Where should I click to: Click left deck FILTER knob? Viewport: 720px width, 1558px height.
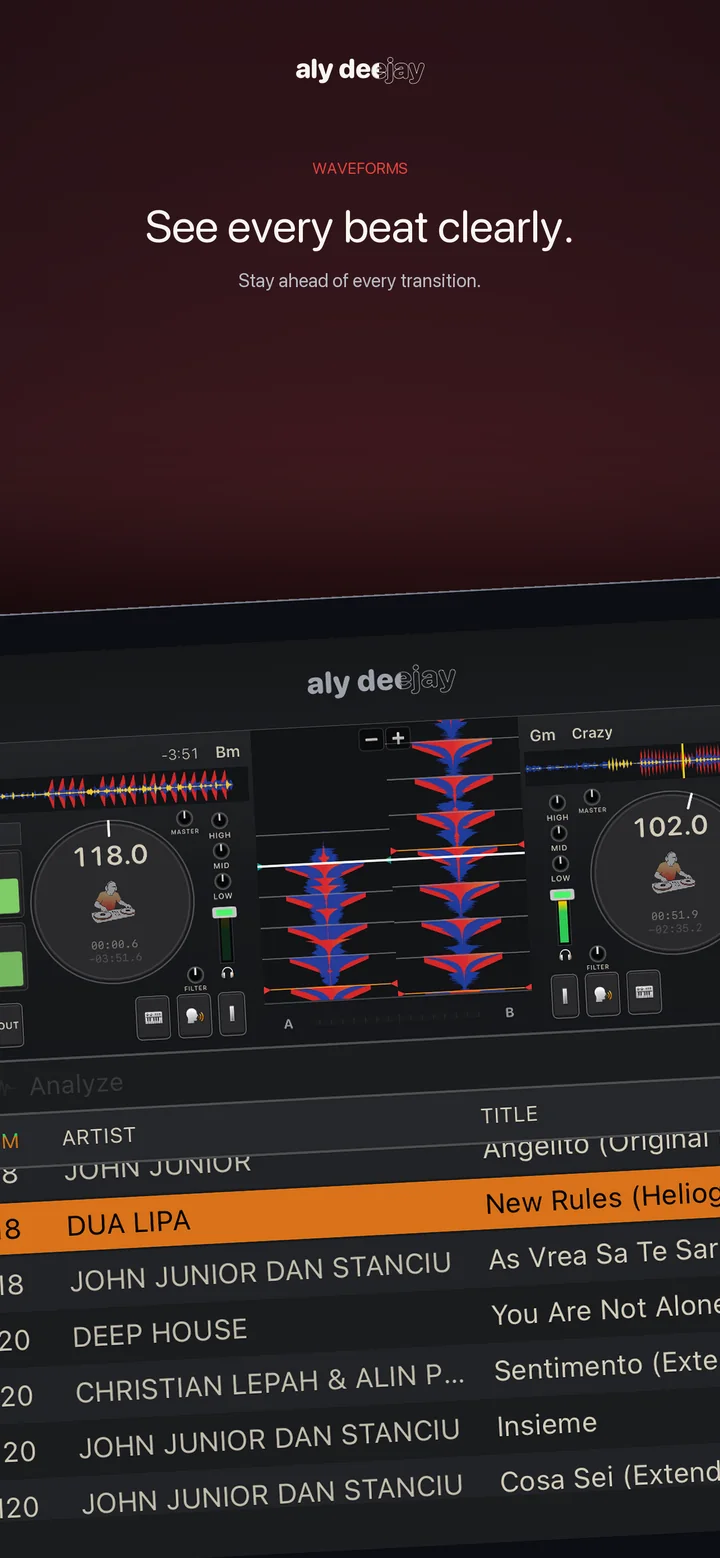194,974
